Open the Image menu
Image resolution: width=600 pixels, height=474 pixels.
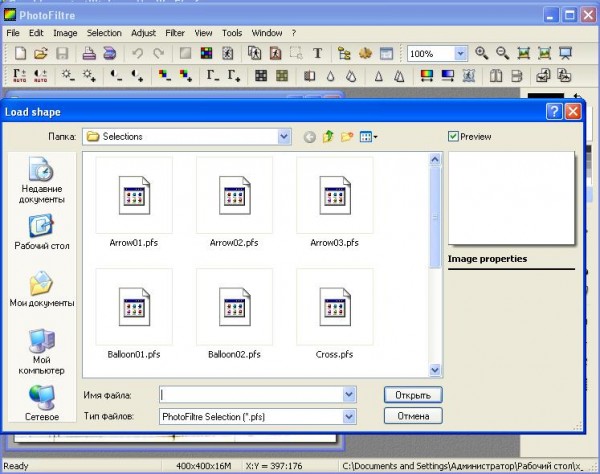(65, 33)
